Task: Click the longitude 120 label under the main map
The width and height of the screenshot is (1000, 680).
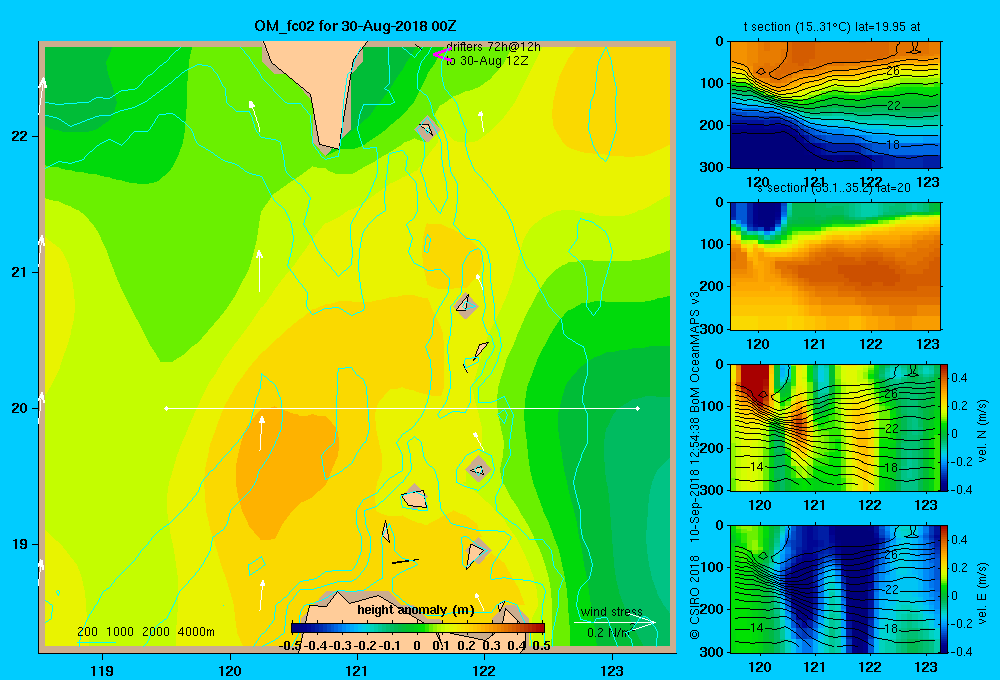Action: [x=230, y=670]
